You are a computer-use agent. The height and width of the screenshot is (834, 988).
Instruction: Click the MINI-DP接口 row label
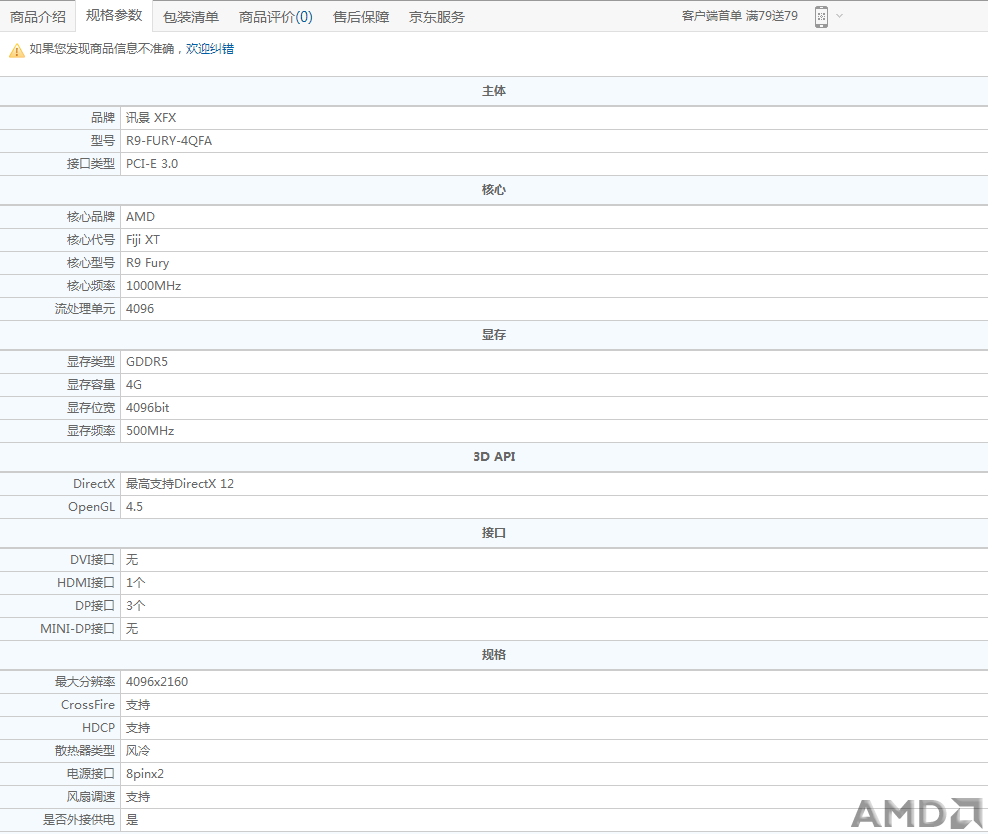click(x=78, y=629)
